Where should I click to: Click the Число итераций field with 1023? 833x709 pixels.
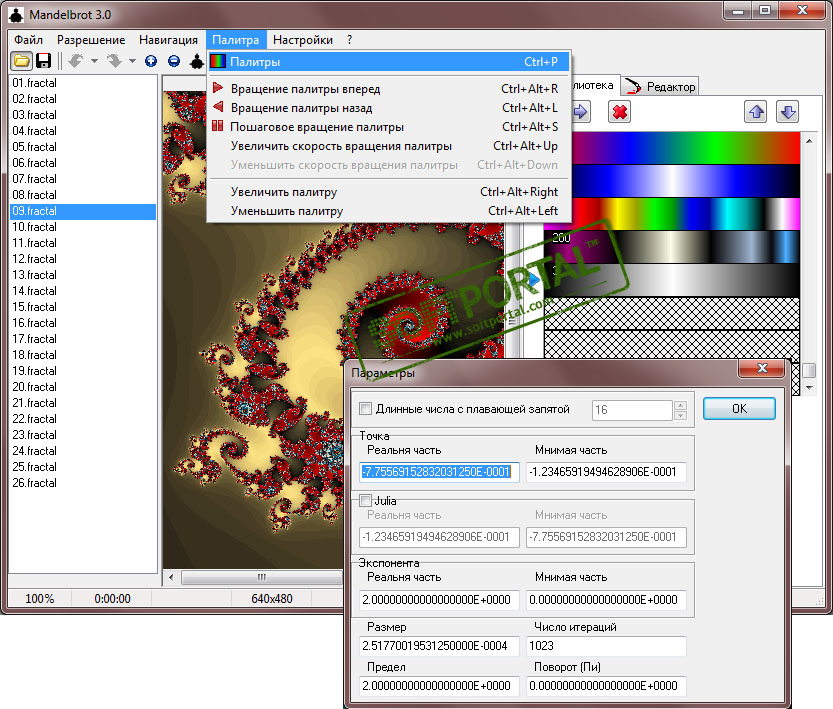point(606,646)
